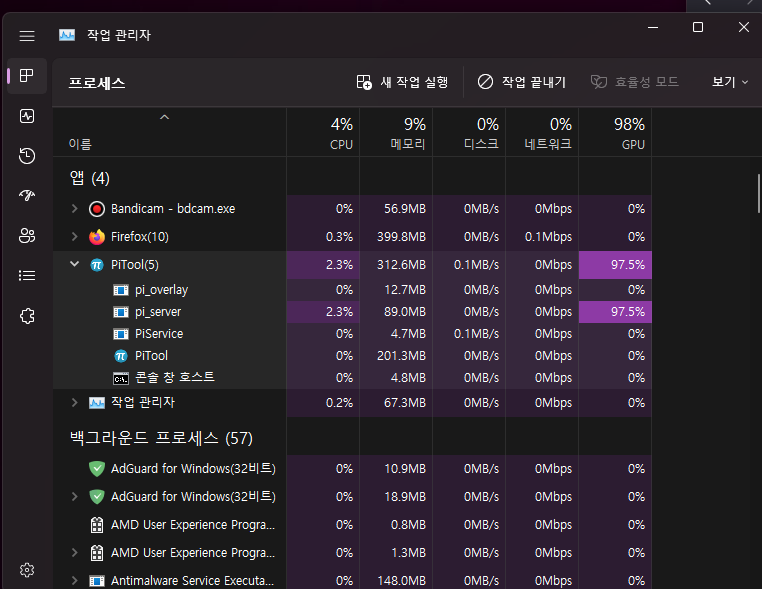Select the Processes page icon in the sidebar

27,76
